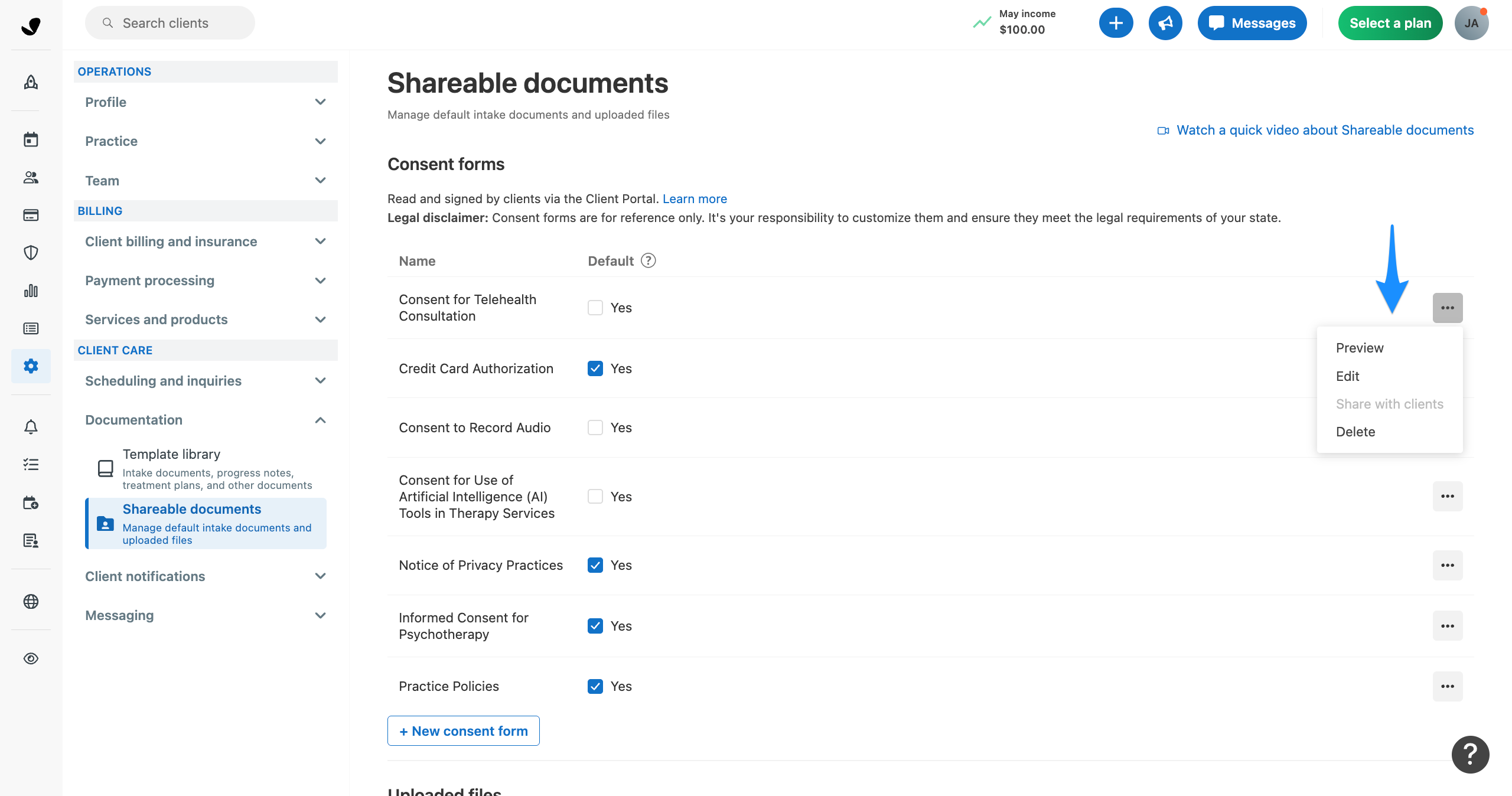This screenshot has width=1512, height=796.
Task: Expand the Profile settings section
Action: [x=206, y=102]
